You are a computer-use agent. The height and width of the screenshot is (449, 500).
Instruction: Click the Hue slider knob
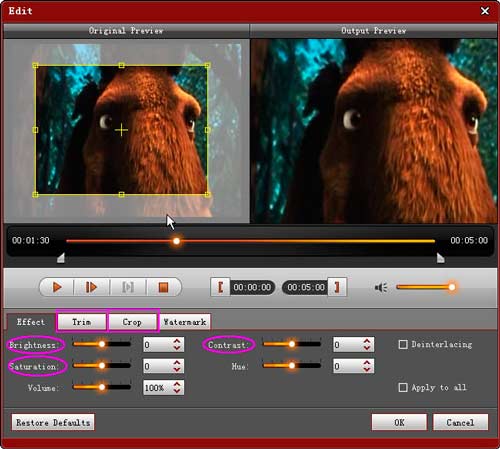point(292,366)
